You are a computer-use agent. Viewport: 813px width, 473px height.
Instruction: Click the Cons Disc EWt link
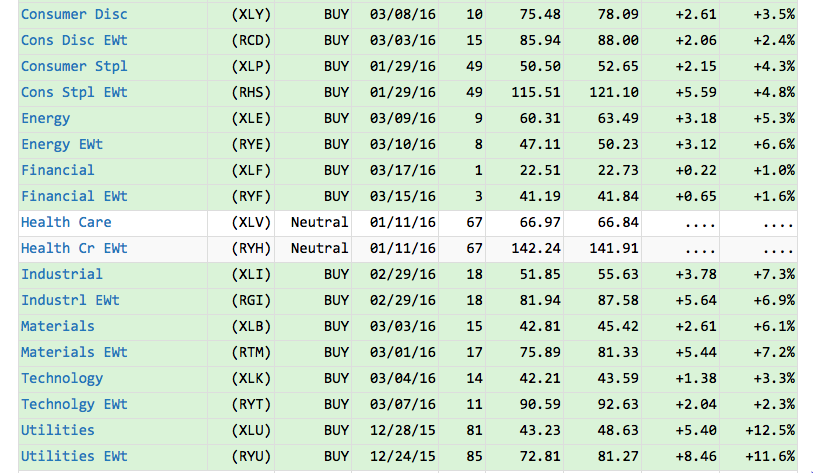(74, 40)
